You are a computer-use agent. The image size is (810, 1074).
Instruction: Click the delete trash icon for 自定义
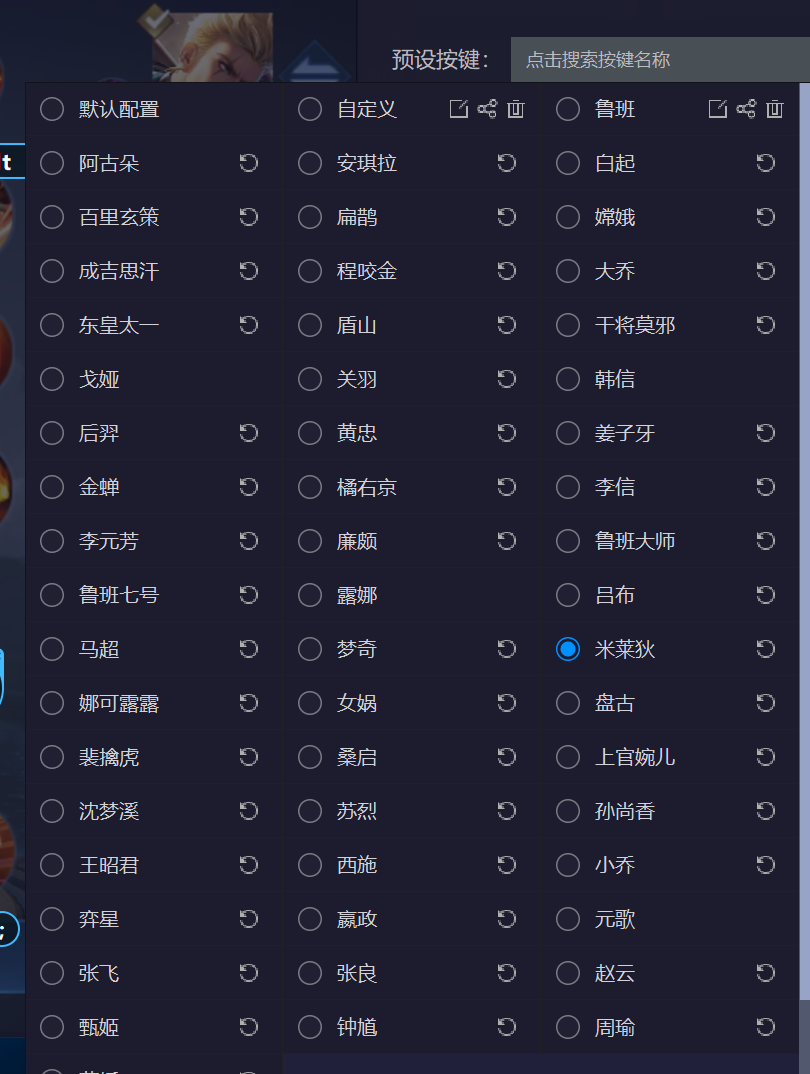[x=515, y=109]
